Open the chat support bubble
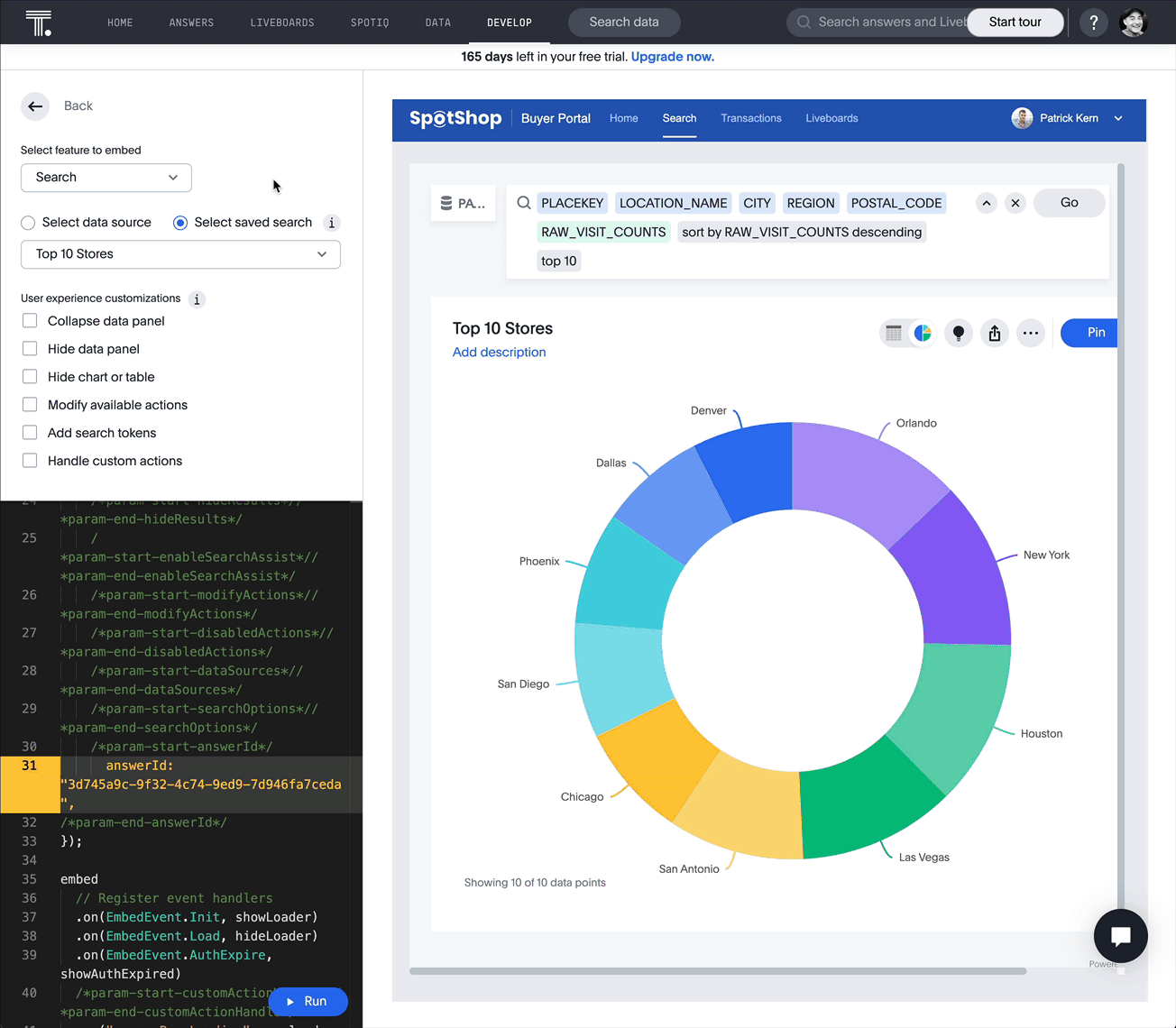This screenshot has height=1028, width=1176. 1120,936
